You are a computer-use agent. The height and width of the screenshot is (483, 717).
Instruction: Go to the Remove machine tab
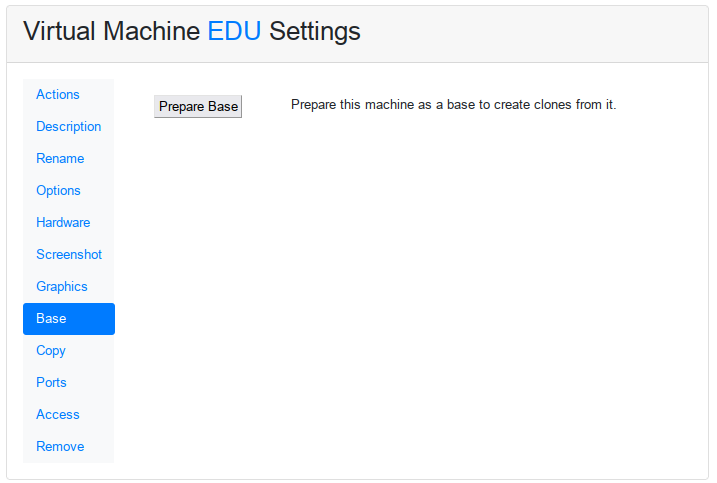coord(69,447)
